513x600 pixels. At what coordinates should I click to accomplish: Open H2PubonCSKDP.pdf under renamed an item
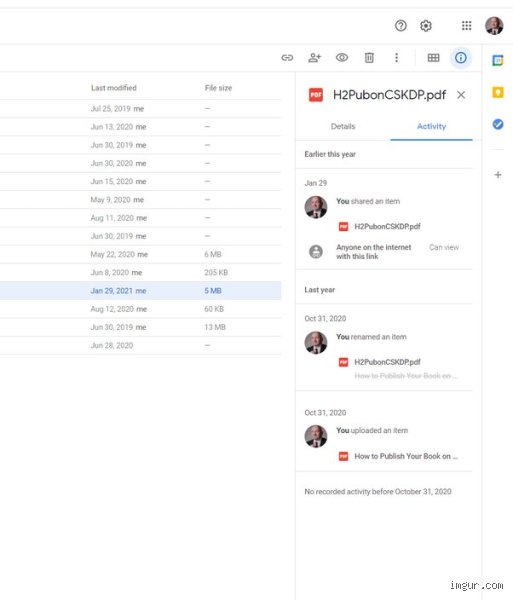tap(387, 362)
